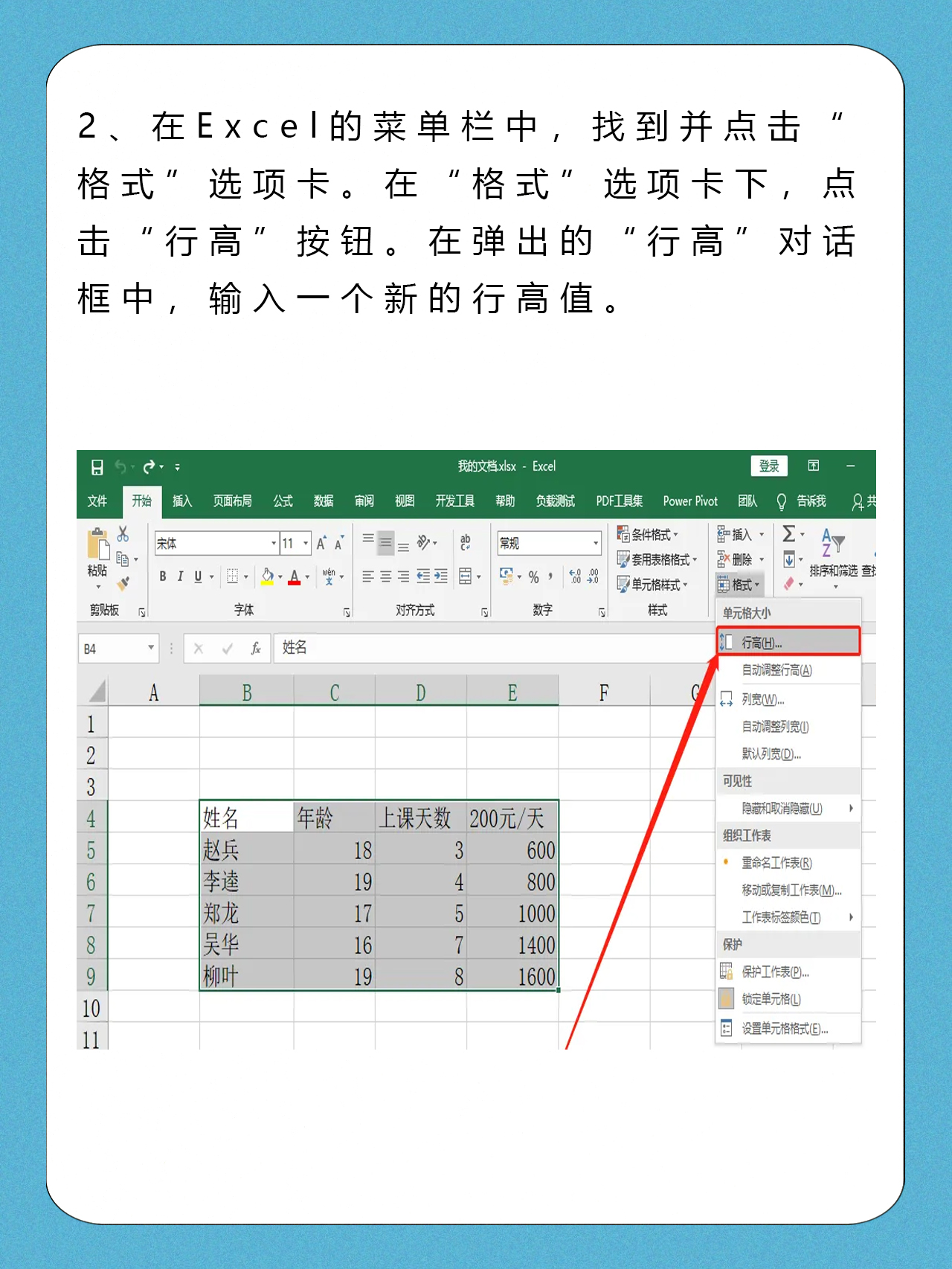Click the accounting number format icon

click(506, 576)
